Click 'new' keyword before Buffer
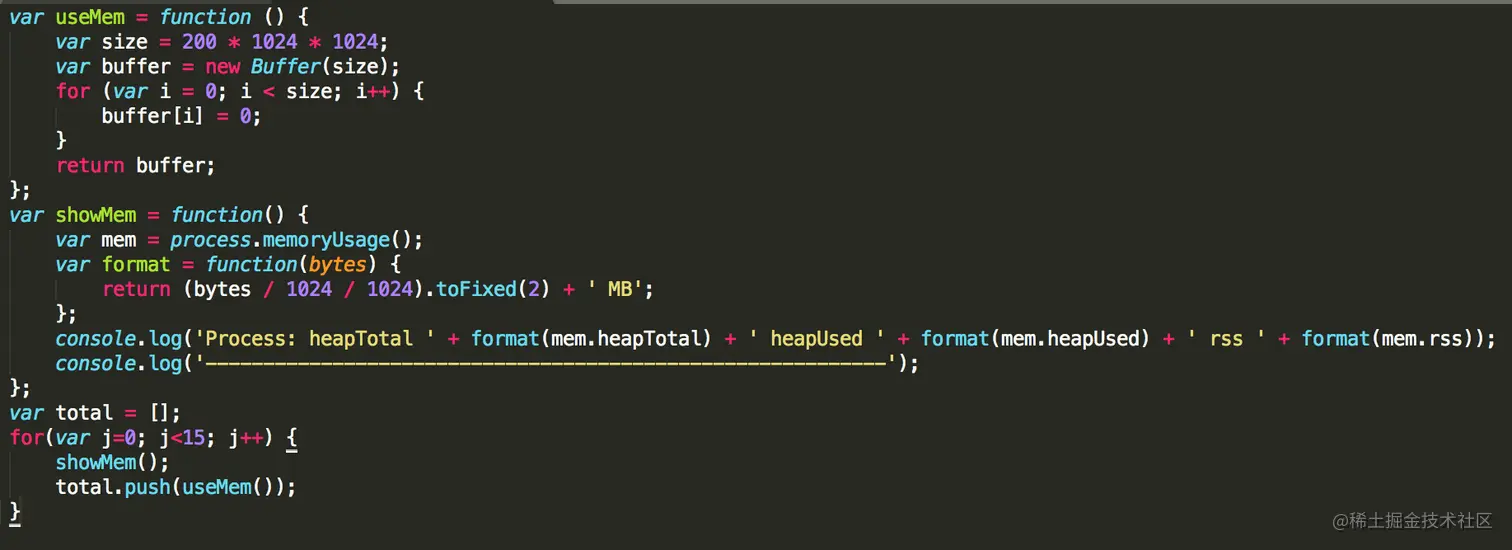The width and height of the screenshot is (1512, 550). point(222,67)
